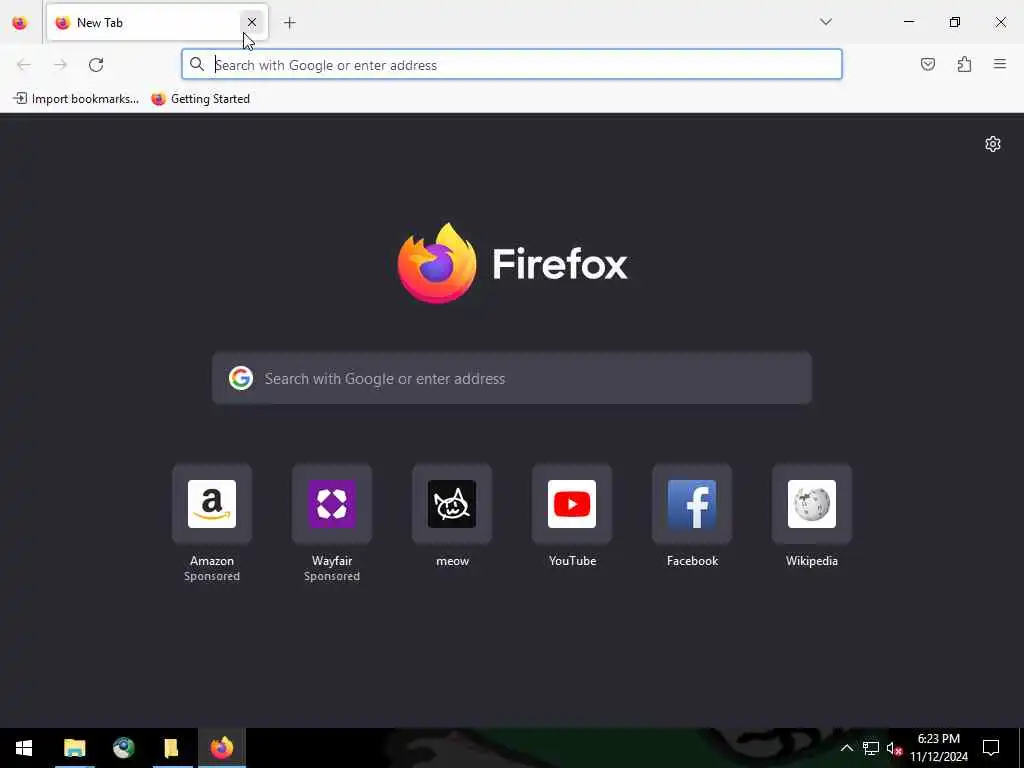Open the Firefox application menu
The width and height of the screenshot is (1024, 768).
(x=1000, y=64)
